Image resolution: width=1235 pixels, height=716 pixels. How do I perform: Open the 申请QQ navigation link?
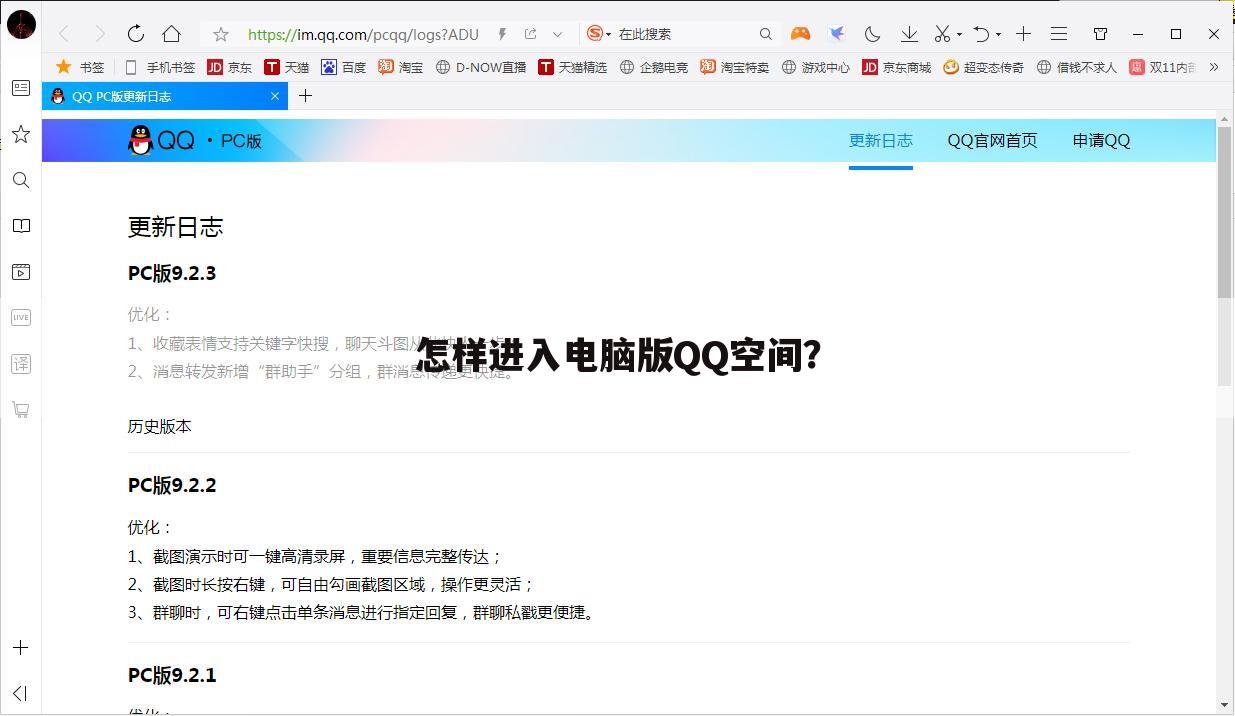click(1101, 140)
